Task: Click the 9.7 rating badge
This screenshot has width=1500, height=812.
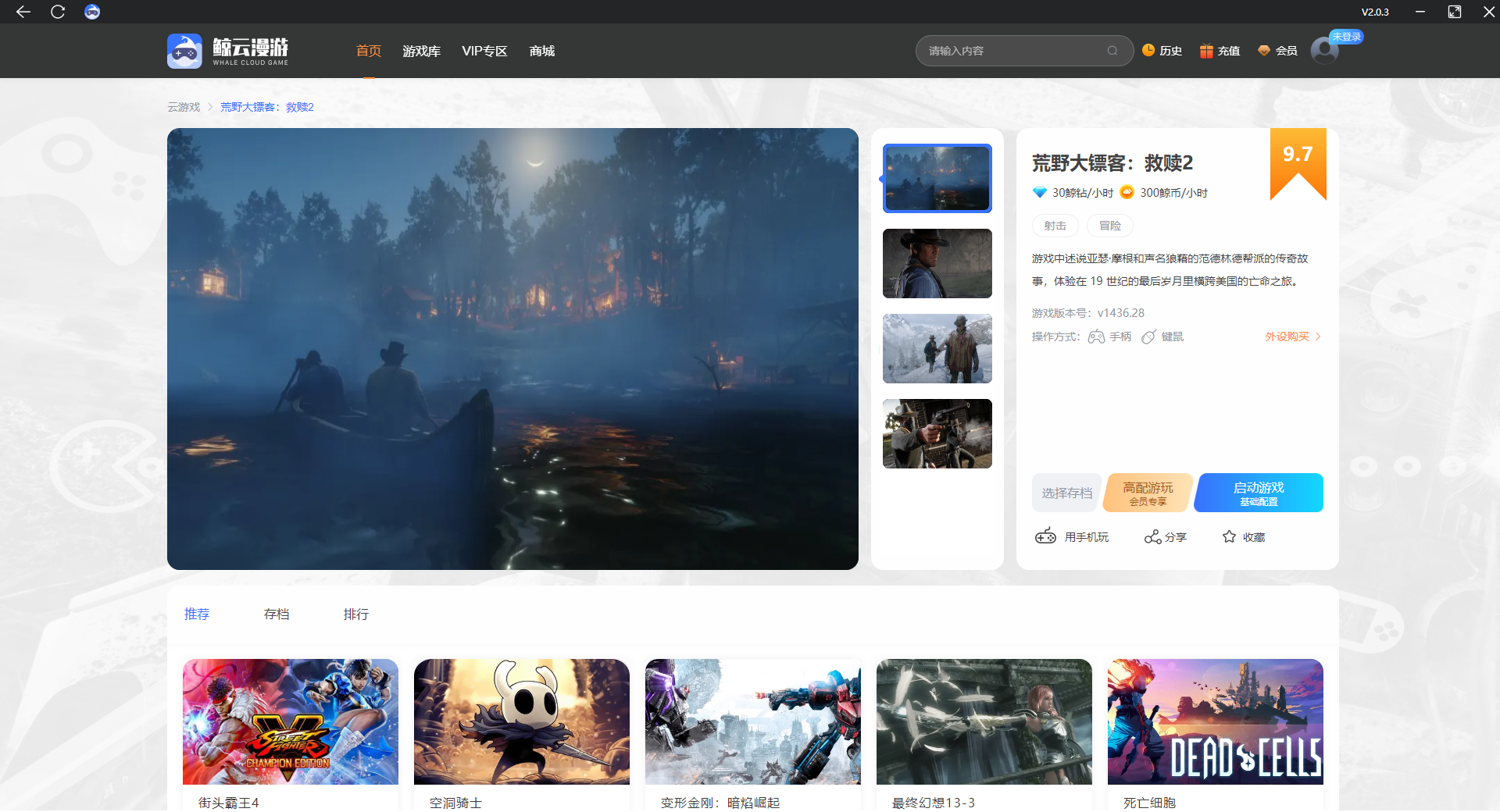Action: [1298, 162]
